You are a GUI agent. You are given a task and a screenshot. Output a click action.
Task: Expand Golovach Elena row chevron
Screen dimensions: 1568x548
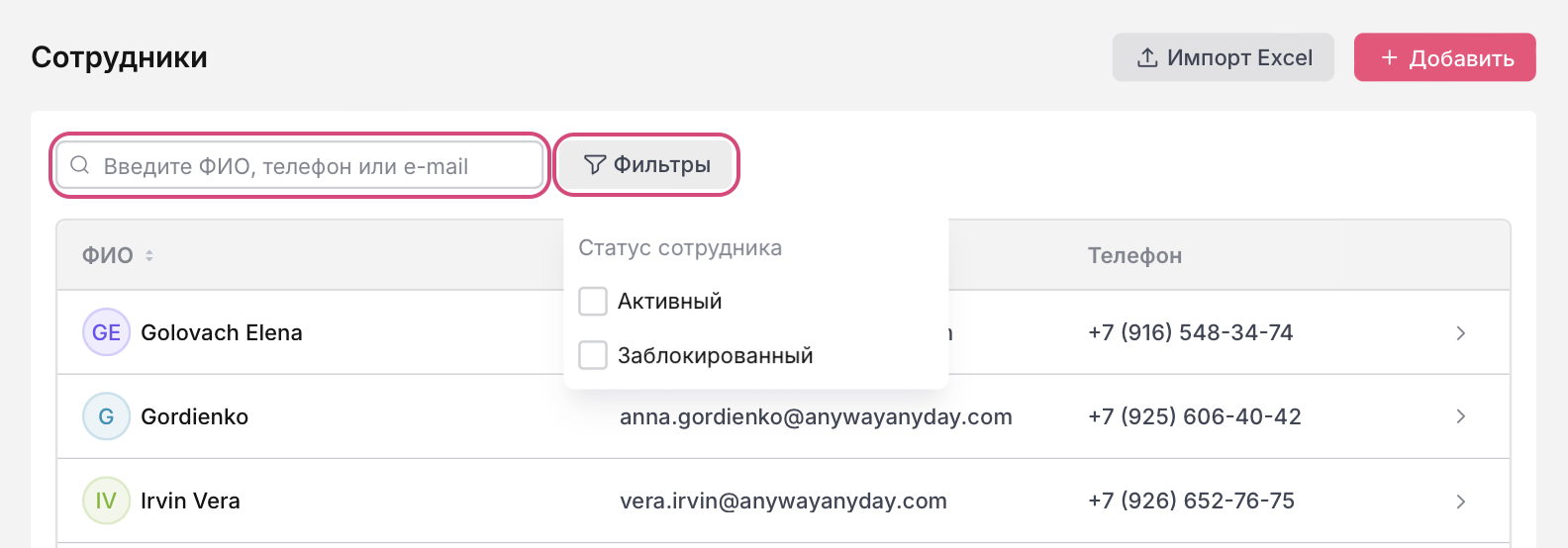1460,333
